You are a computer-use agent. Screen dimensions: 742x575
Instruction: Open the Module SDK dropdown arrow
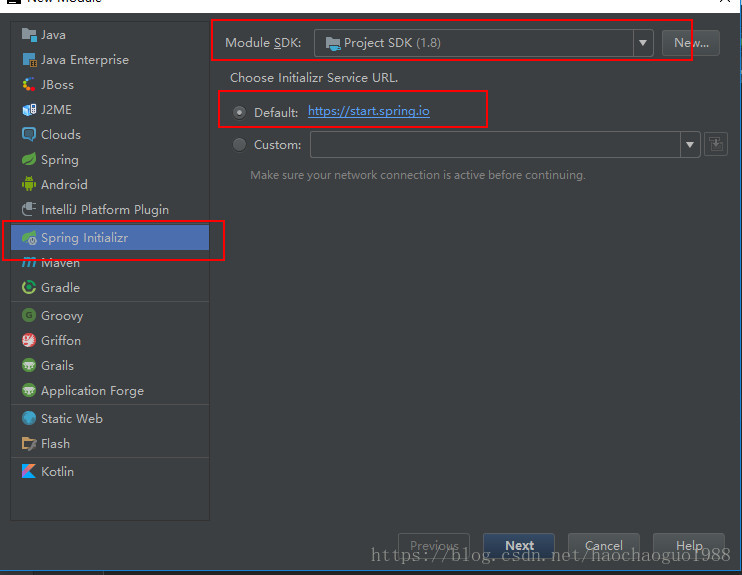pos(643,43)
